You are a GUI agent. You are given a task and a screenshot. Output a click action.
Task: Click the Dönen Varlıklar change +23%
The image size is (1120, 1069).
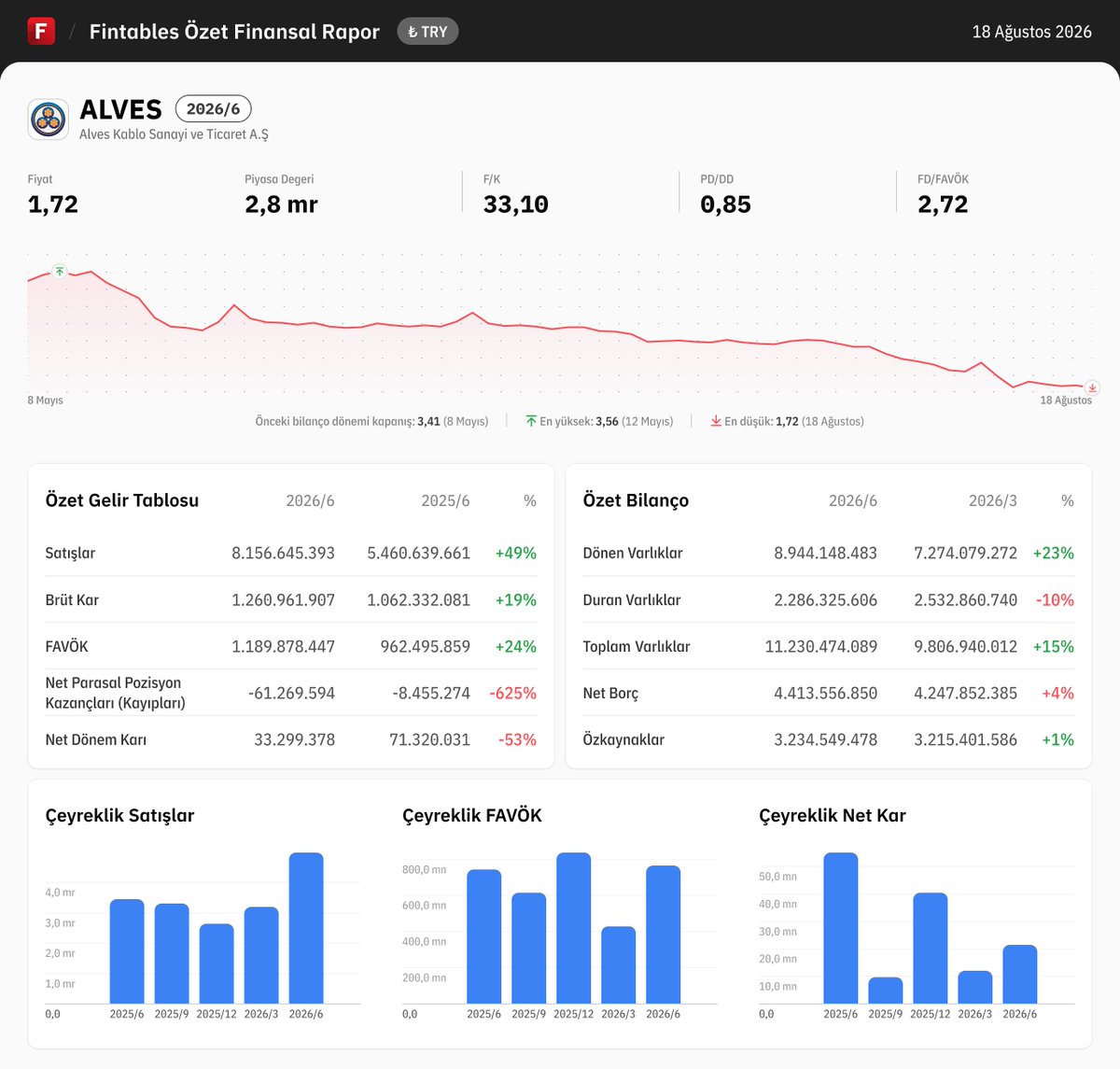pyautogui.click(x=1054, y=553)
